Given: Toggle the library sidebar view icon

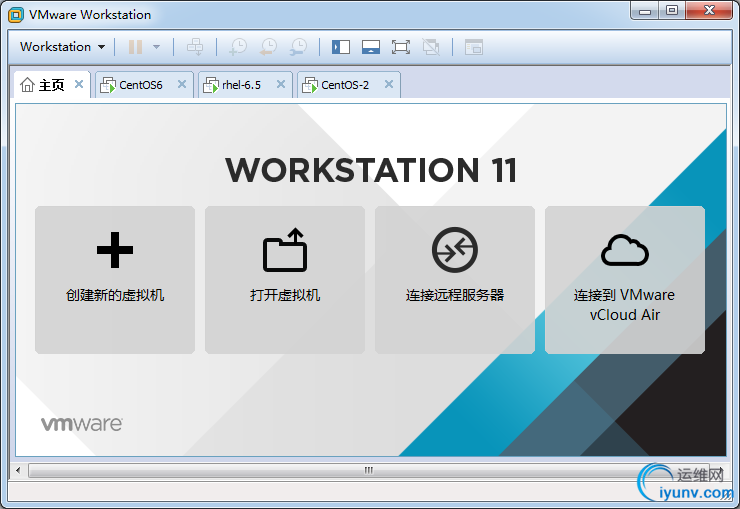Looking at the screenshot, I should [x=341, y=47].
